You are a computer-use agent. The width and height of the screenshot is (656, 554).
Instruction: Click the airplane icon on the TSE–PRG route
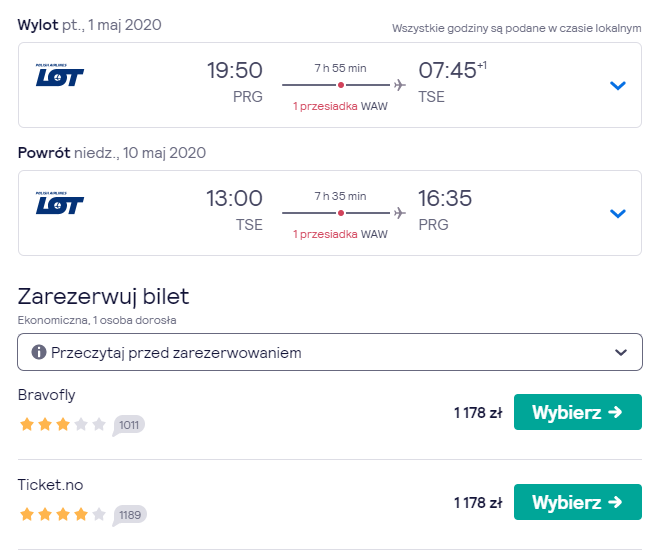[x=400, y=213]
